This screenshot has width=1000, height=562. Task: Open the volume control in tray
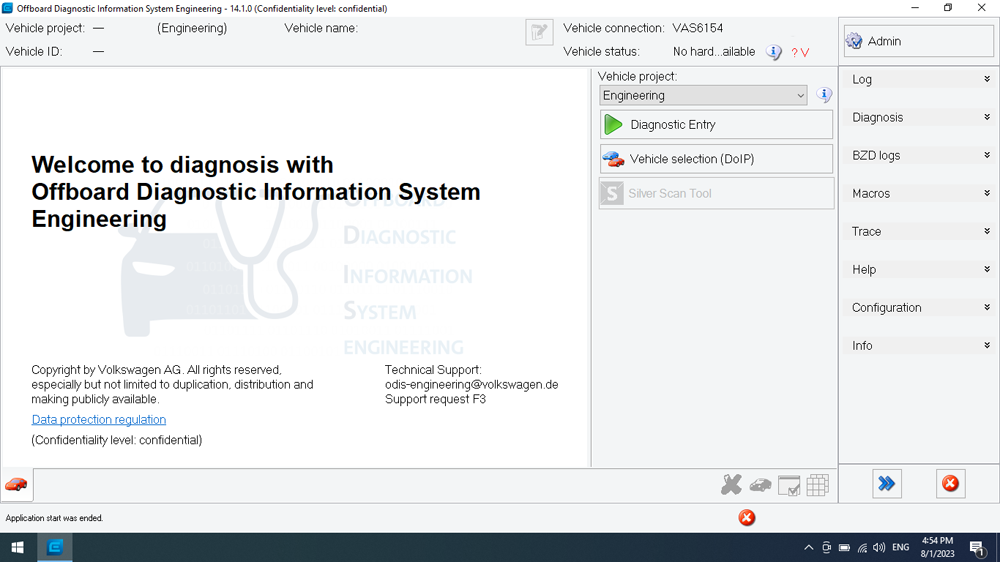(x=879, y=547)
